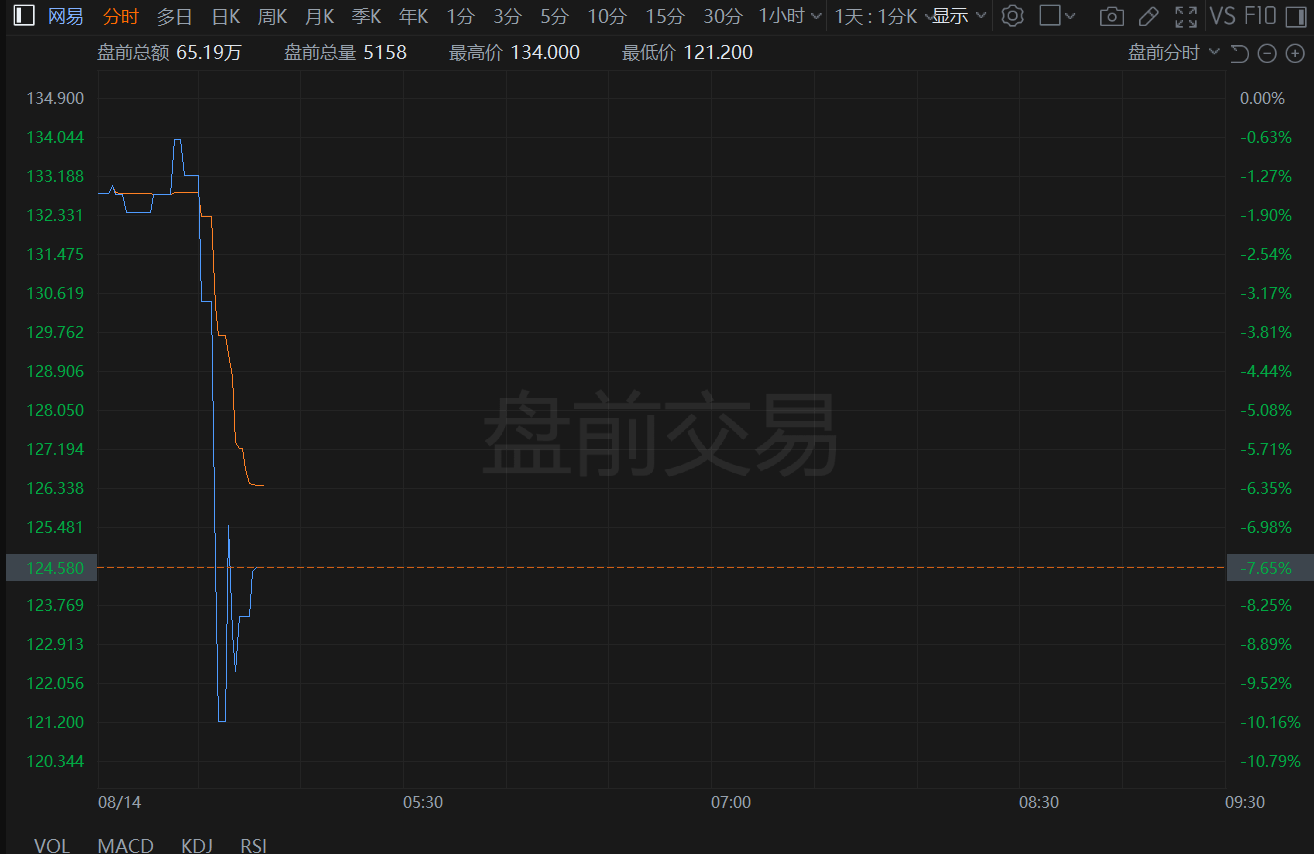Select the 1分 interval
Screen dimensions: 1314x854
coord(461,16)
